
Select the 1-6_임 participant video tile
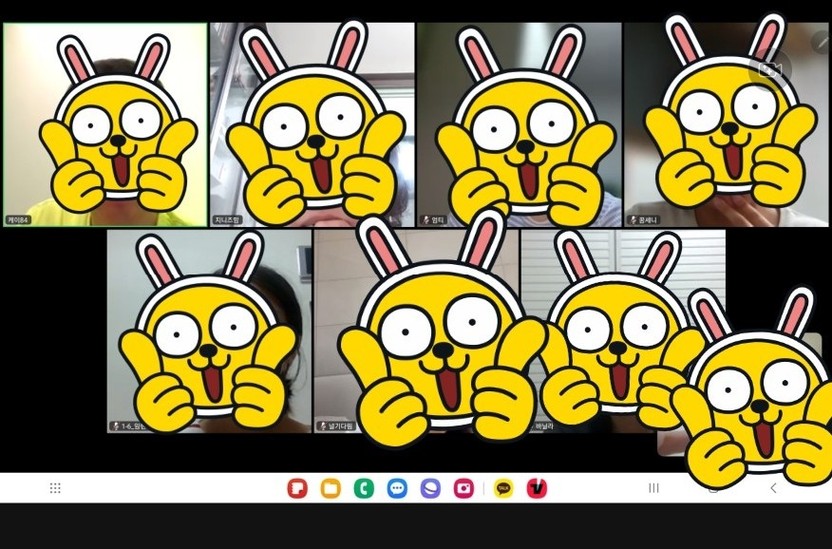coord(209,331)
